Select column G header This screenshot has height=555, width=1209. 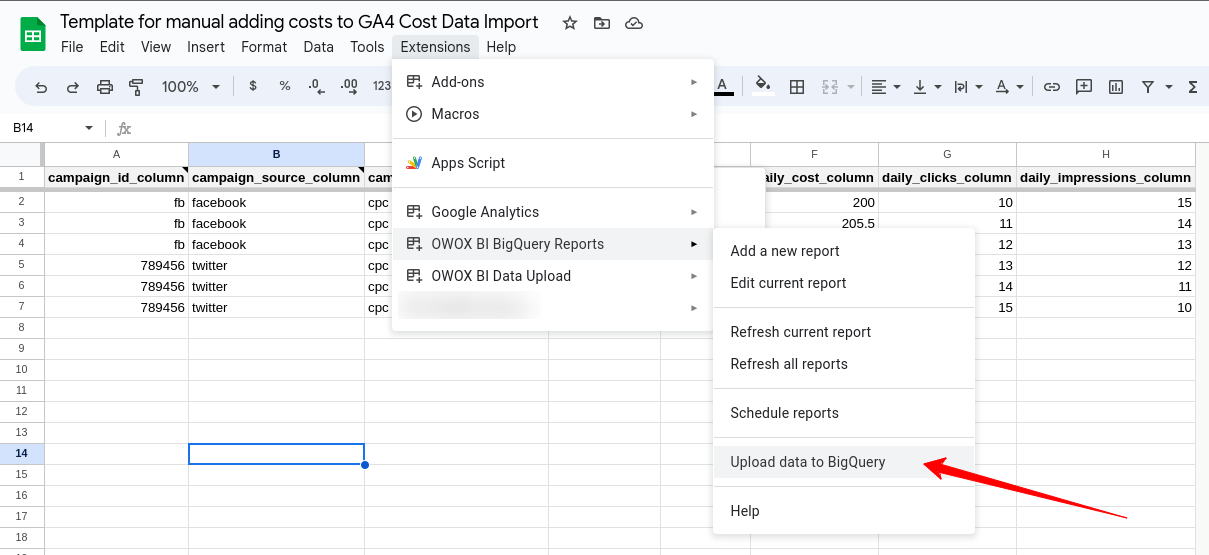[947, 154]
